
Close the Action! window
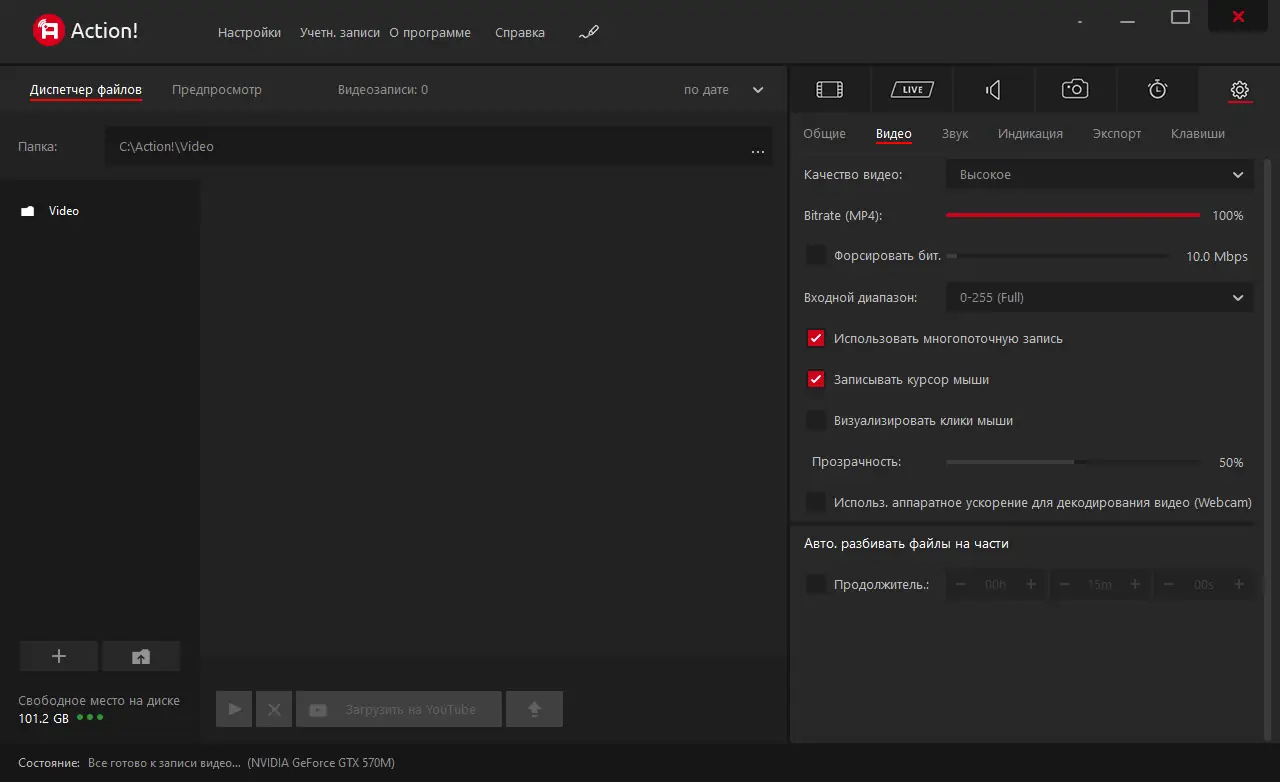(x=1239, y=16)
